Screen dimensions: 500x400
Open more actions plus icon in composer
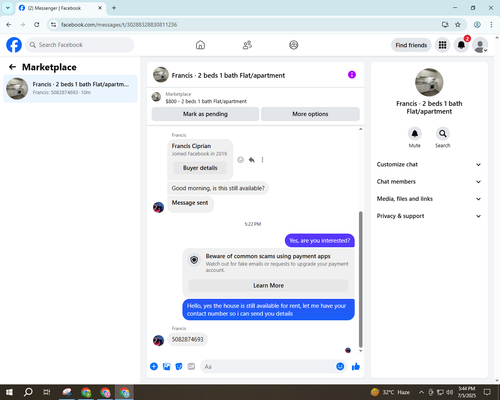pyautogui.click(x=154, y=367)
